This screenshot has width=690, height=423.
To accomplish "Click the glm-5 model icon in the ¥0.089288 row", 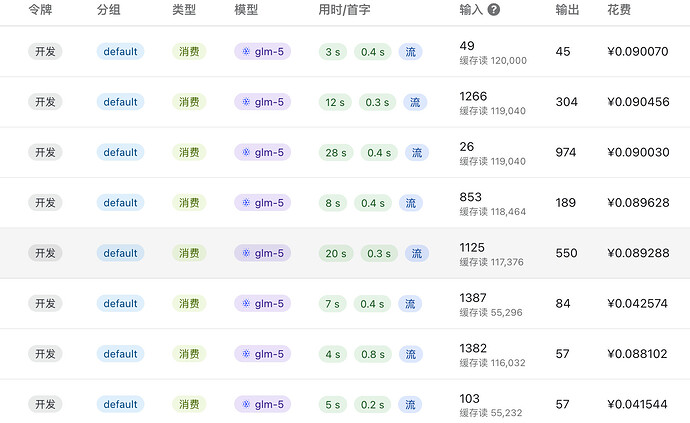I will [246, 253].
